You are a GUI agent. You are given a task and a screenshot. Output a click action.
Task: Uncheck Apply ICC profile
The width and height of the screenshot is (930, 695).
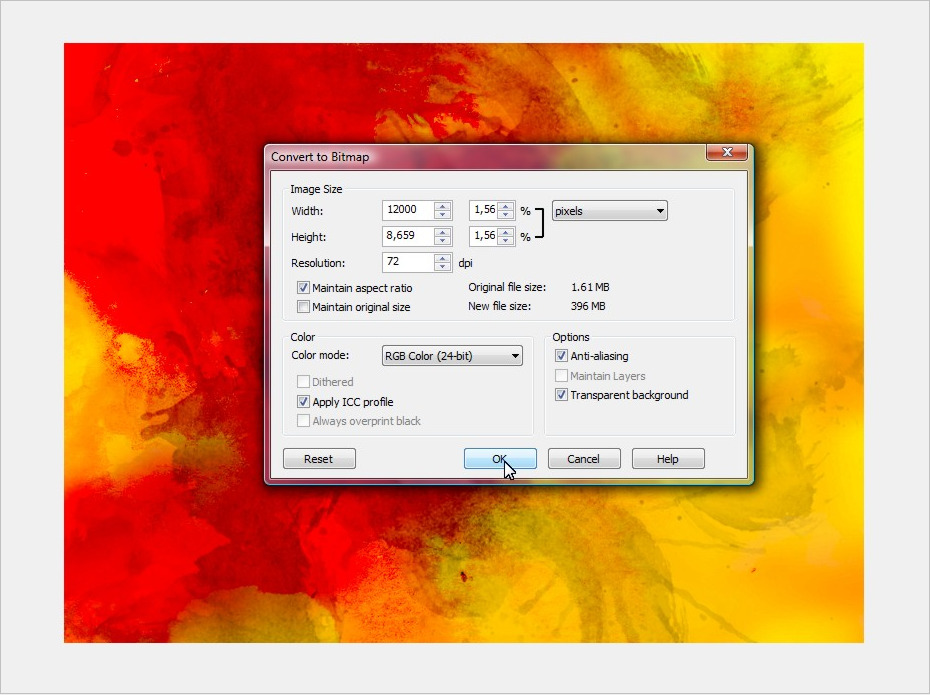tap(304, 402)
